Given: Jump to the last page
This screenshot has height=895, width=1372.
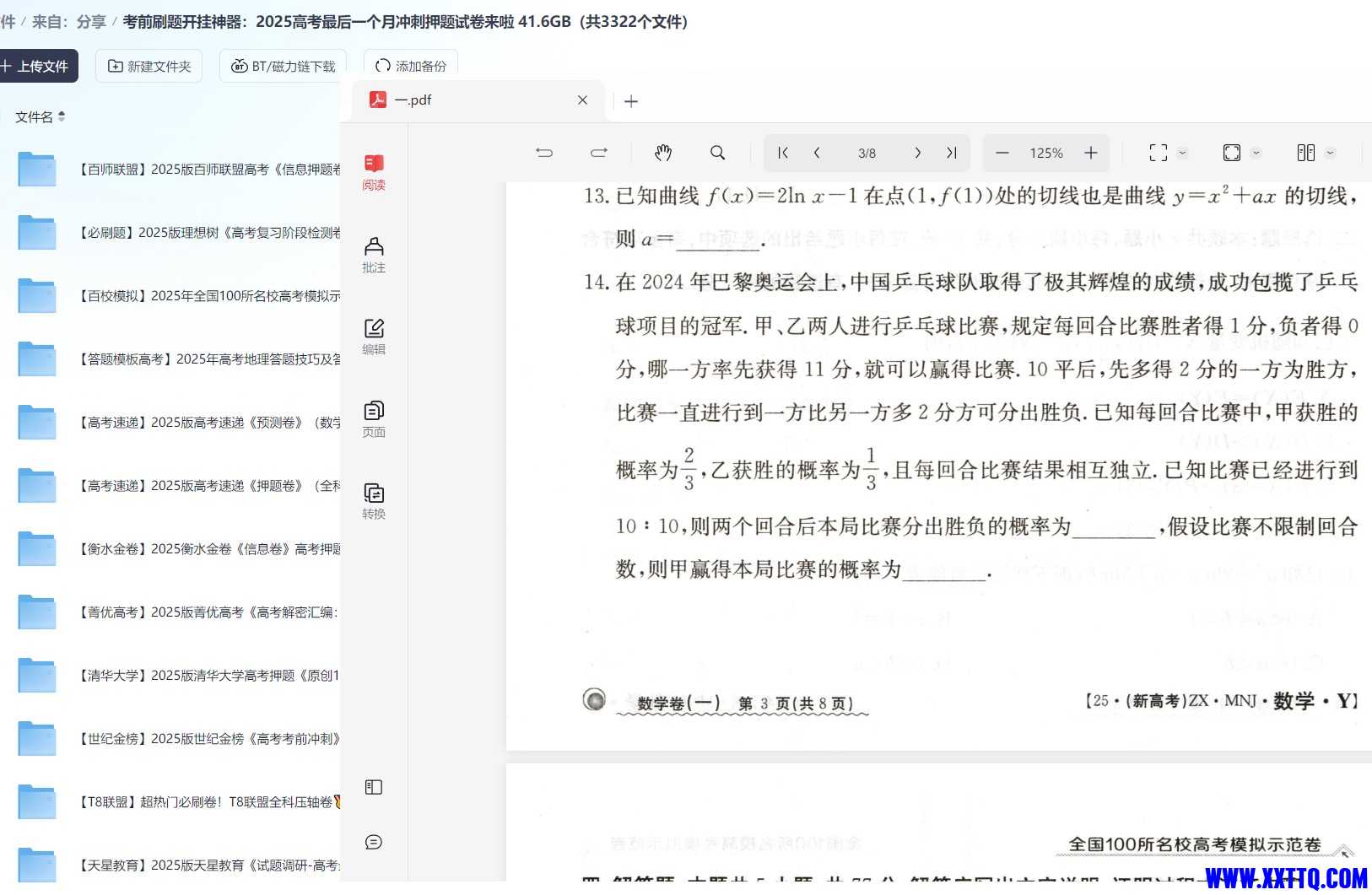Looking at the screenshot, I should [951, 153].
